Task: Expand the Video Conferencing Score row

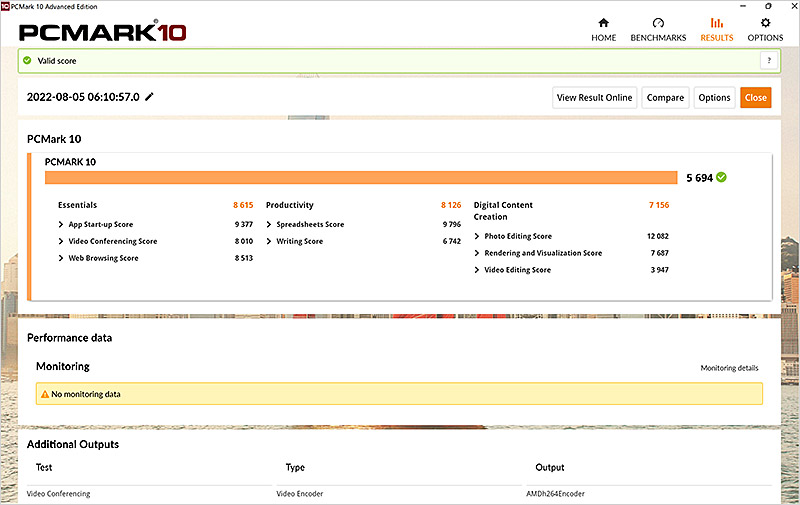Action: pos(62,241)
